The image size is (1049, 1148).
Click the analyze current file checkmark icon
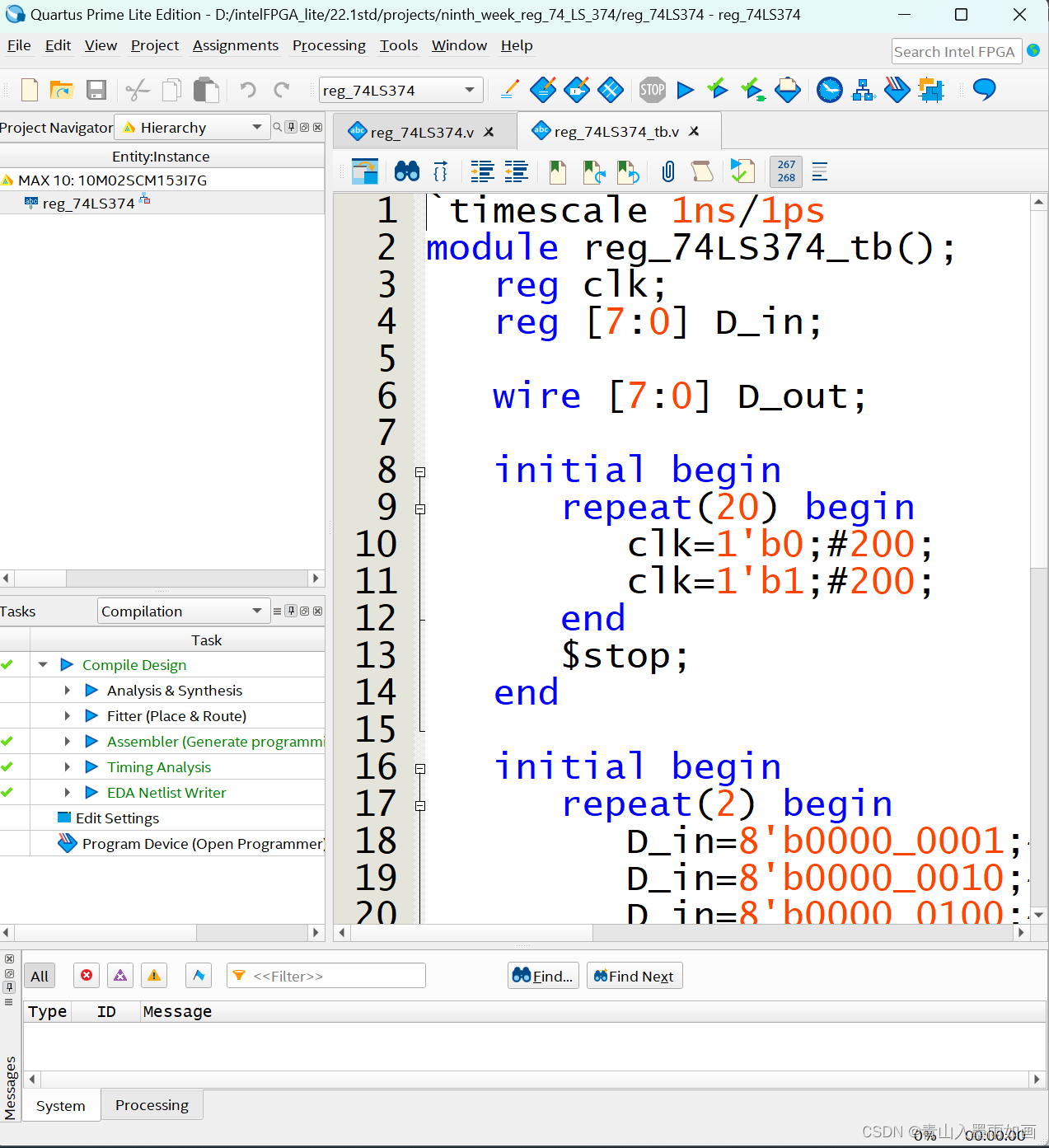click(742, 171)
